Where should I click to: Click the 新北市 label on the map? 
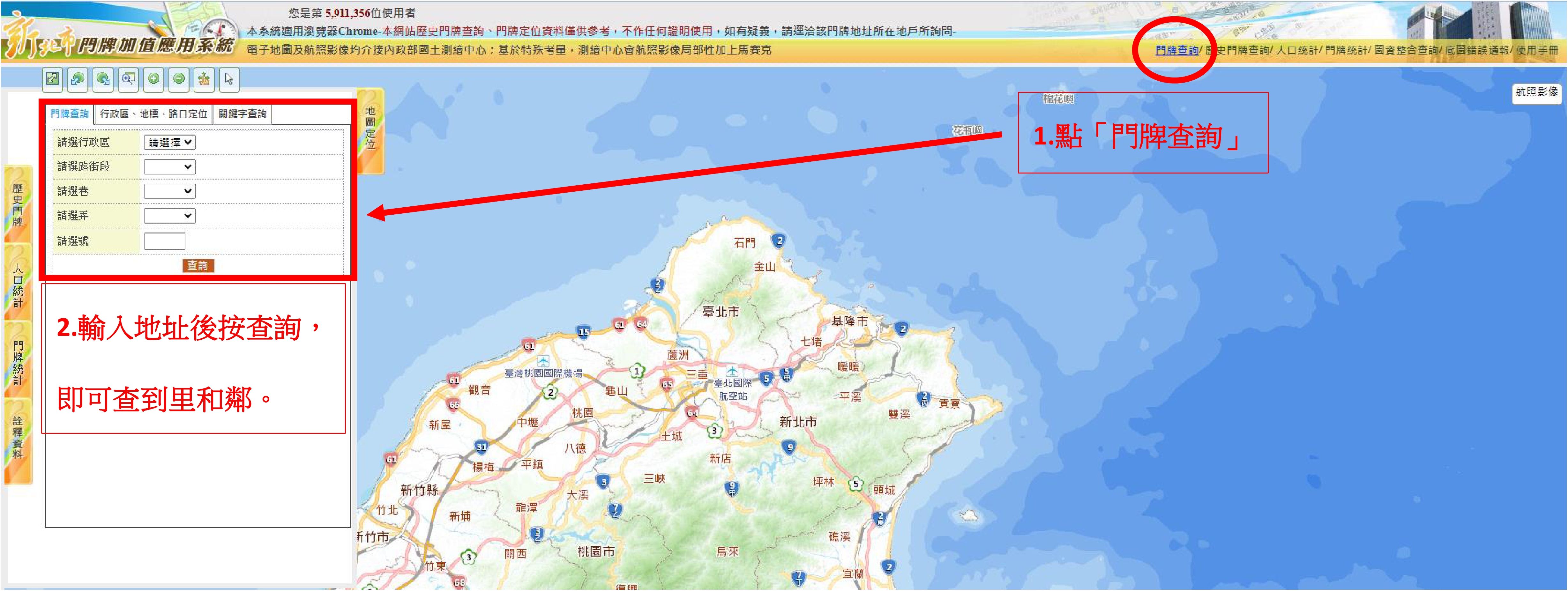(798, 422)
